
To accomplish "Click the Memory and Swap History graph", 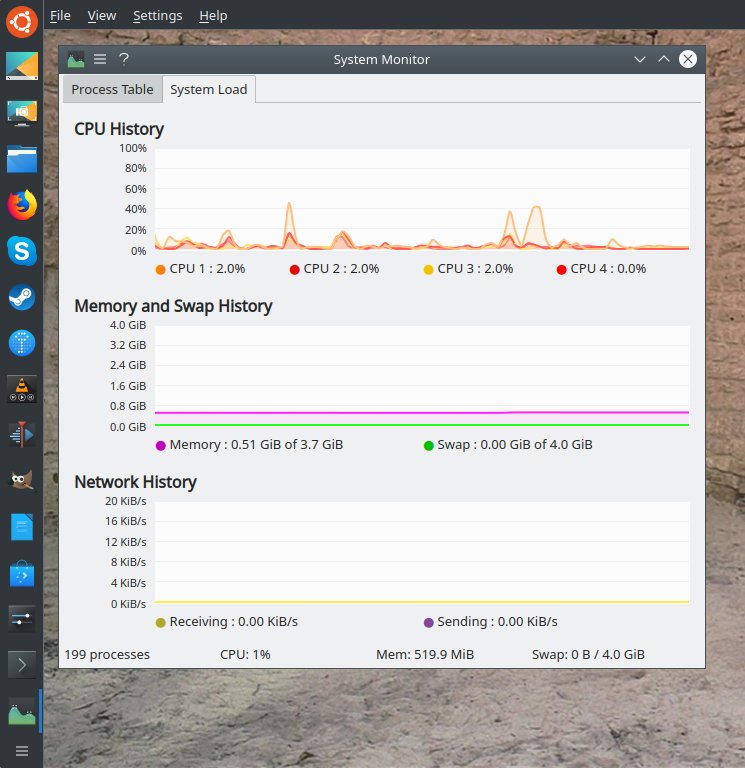I will [x=422, y=376].
